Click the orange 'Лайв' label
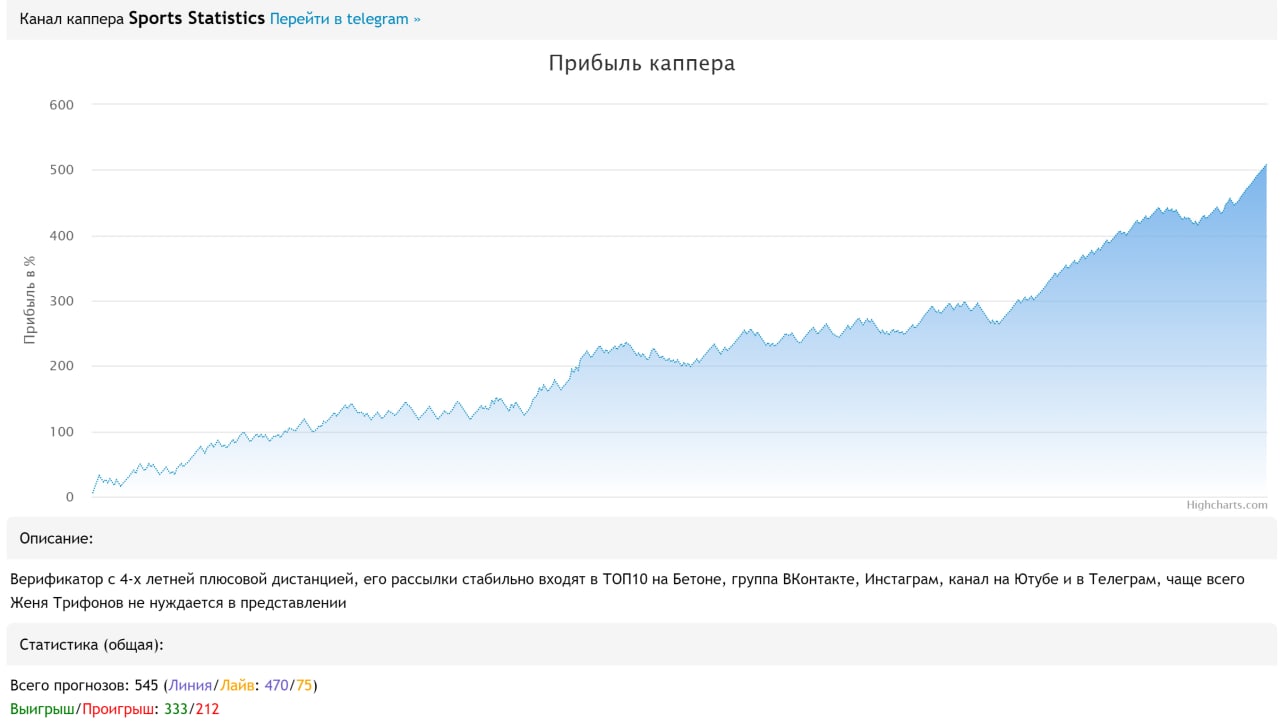 [x=238, y=686]
